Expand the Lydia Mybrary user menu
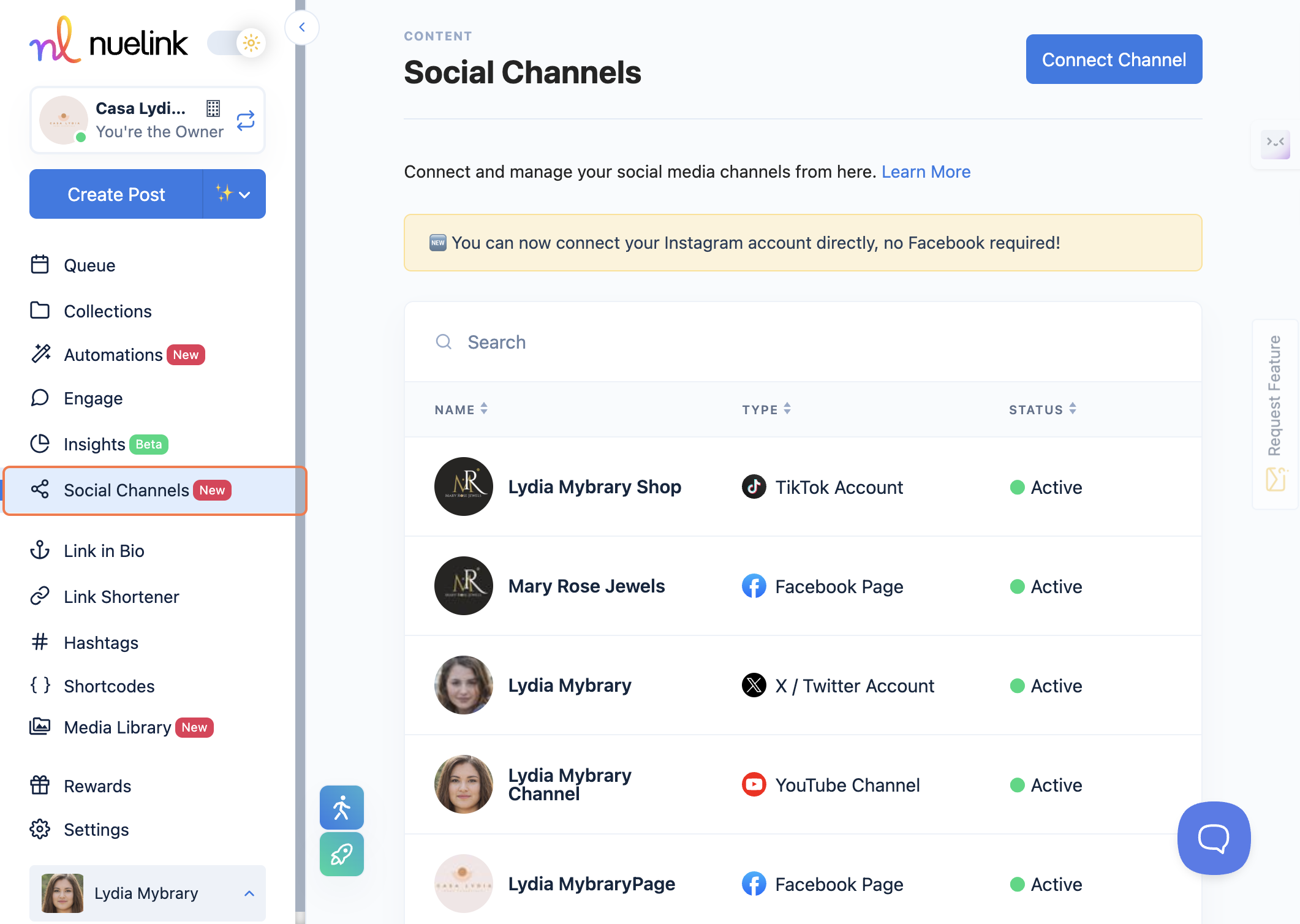The height and width of the screenshot is (924, 1300). 148,893
